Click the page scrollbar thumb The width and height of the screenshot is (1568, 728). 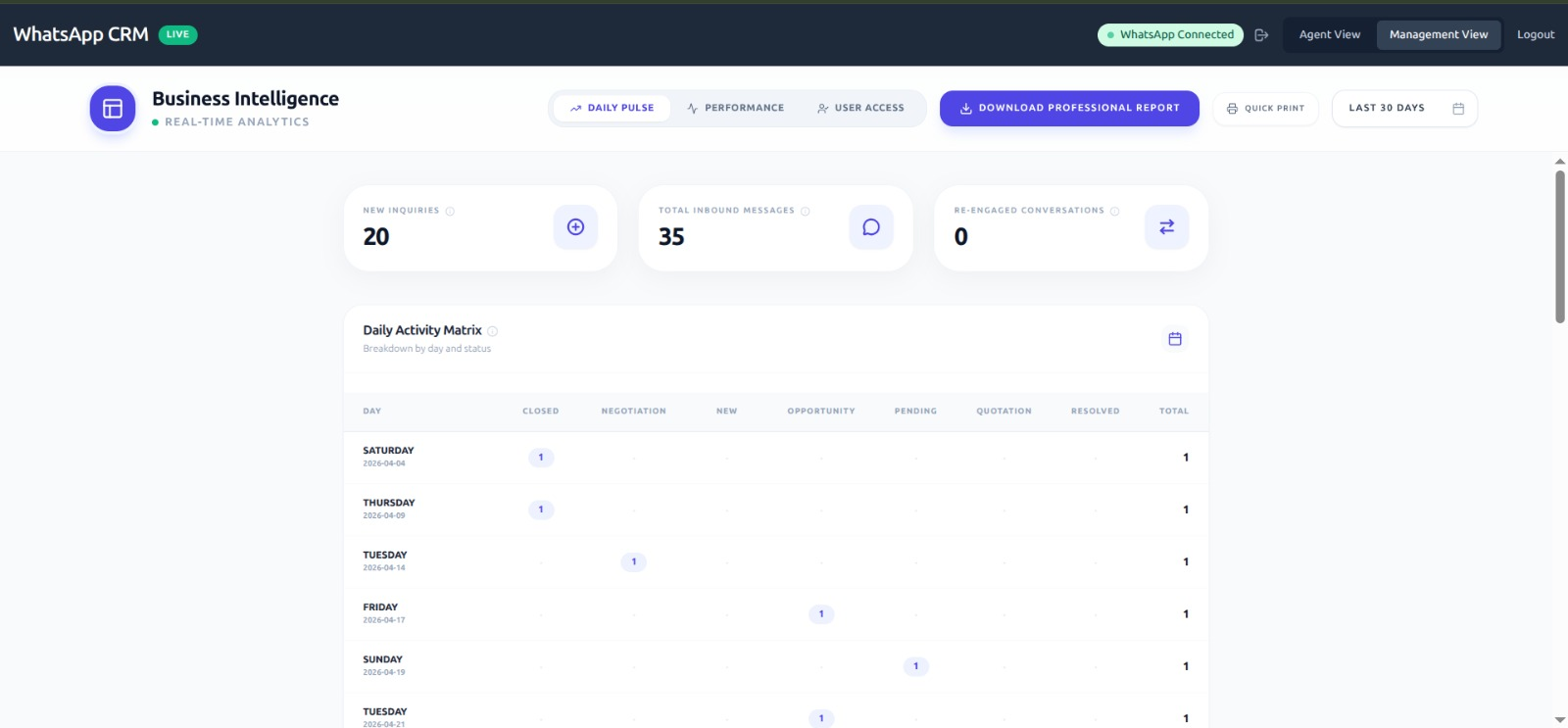point(1560,247)
